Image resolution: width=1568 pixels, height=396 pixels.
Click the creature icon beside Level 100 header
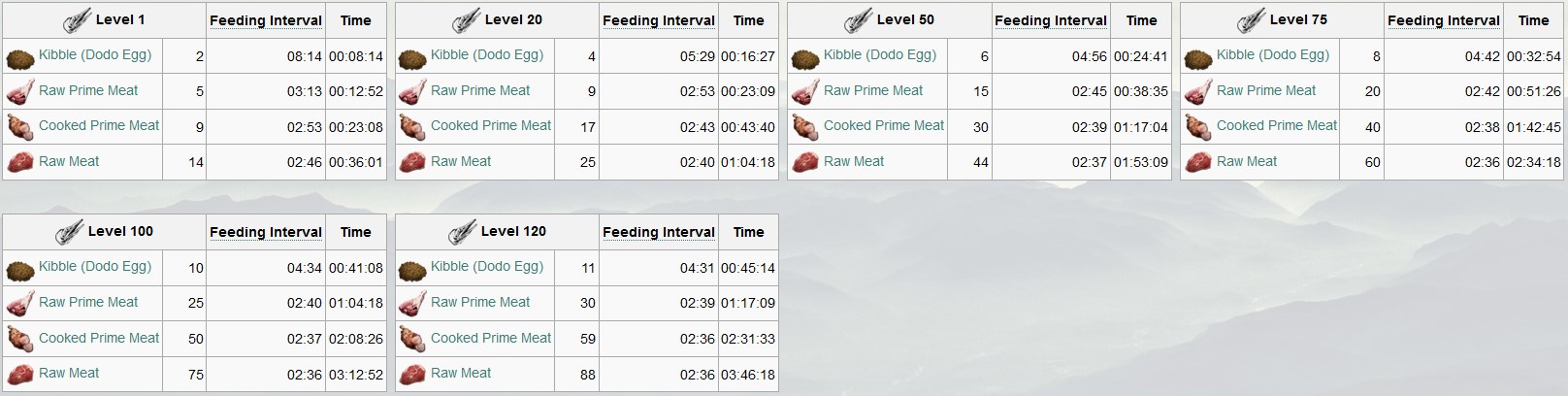point(69,233)
